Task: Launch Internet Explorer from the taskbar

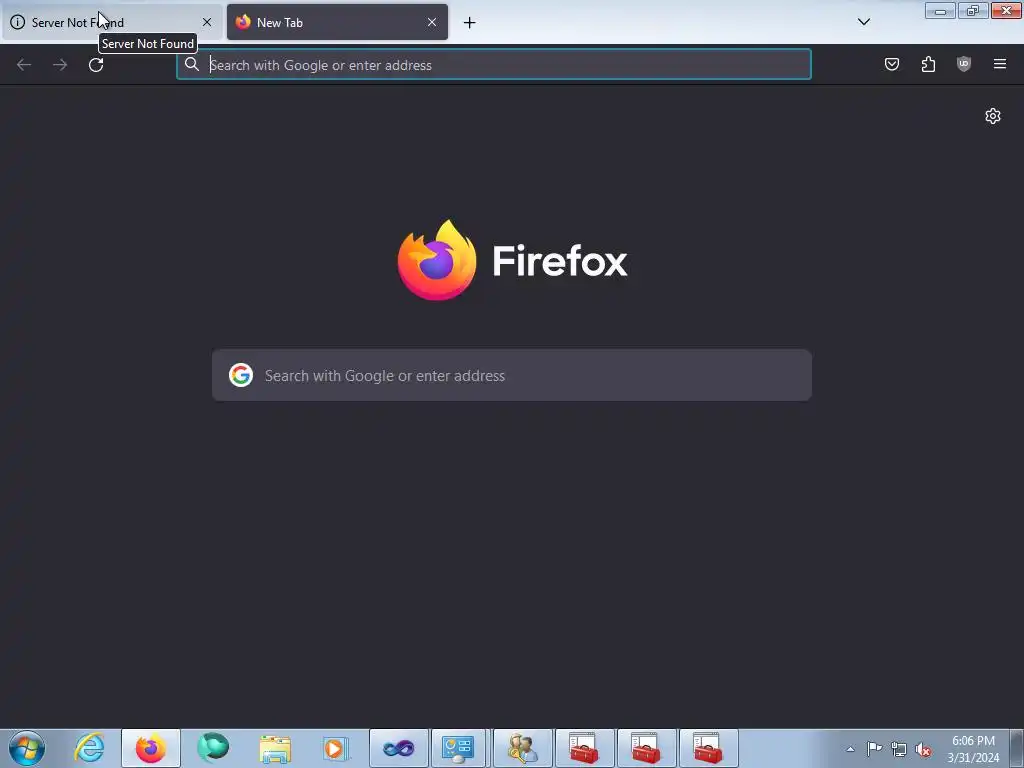Action: pyautogui.click(x=89, y=748)
